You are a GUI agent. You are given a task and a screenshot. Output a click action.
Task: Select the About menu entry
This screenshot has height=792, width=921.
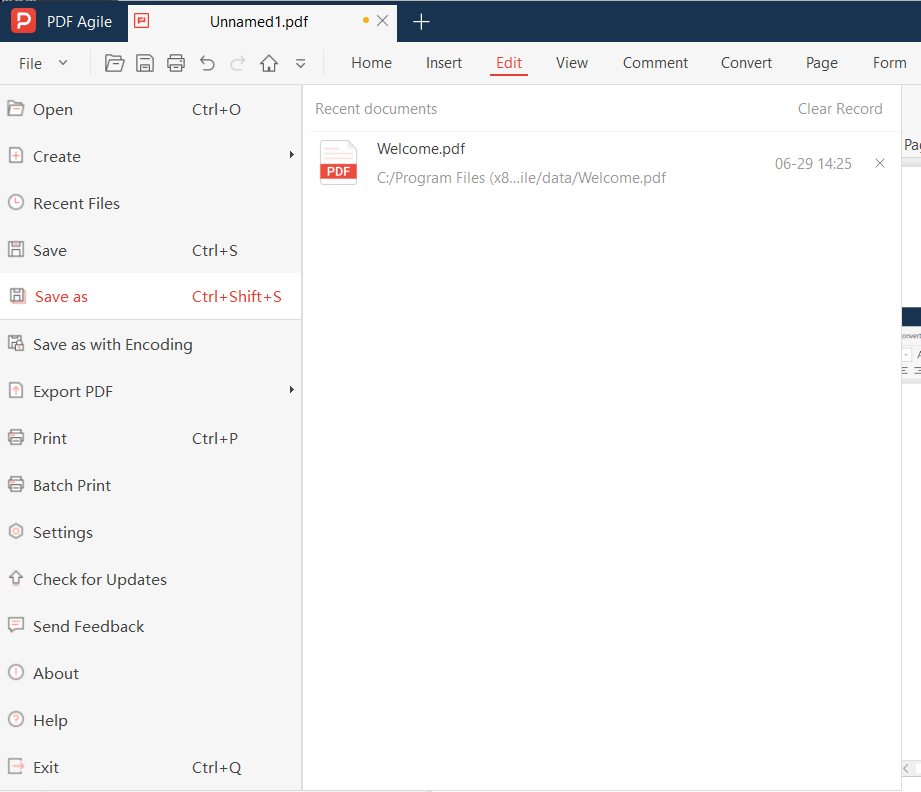coord(150,673)
